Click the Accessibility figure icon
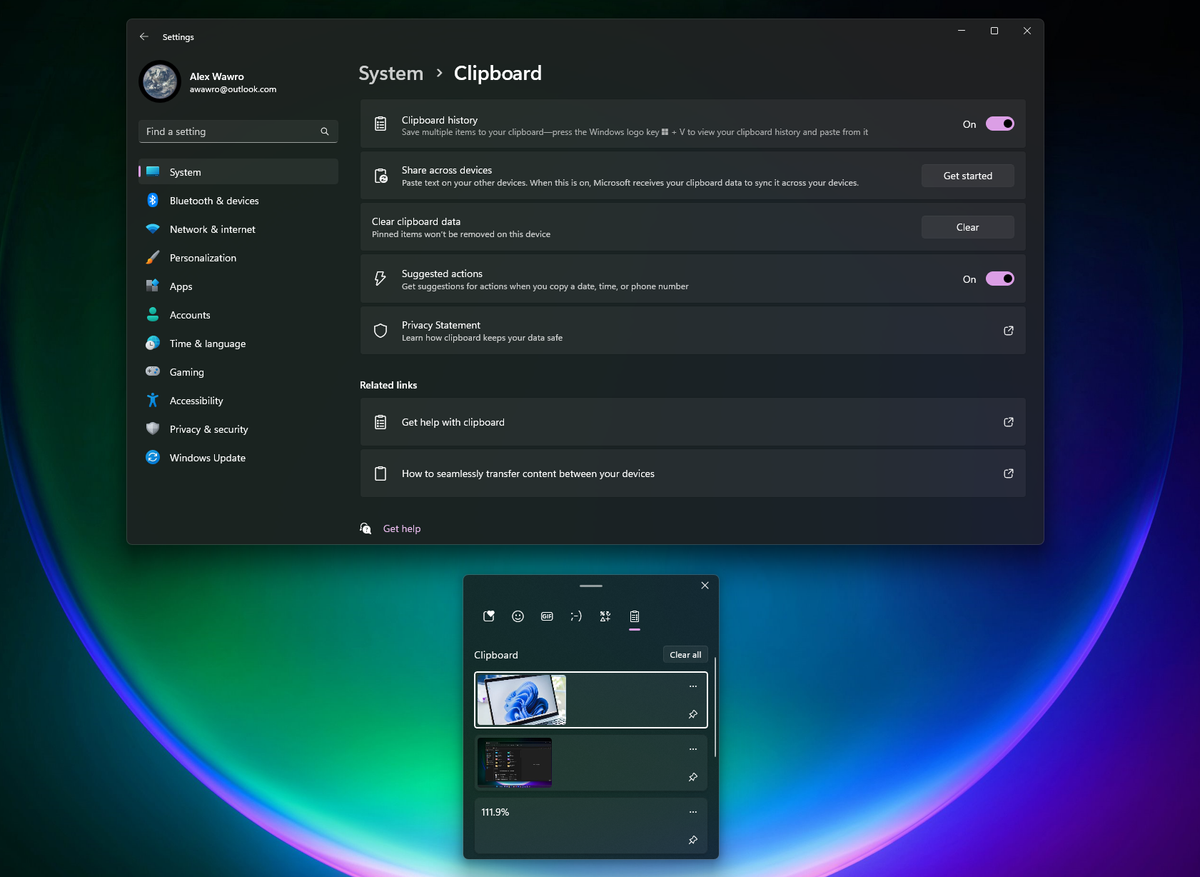Image resolution: width=1200 pixels, height=877 pixels. (152, 400)
